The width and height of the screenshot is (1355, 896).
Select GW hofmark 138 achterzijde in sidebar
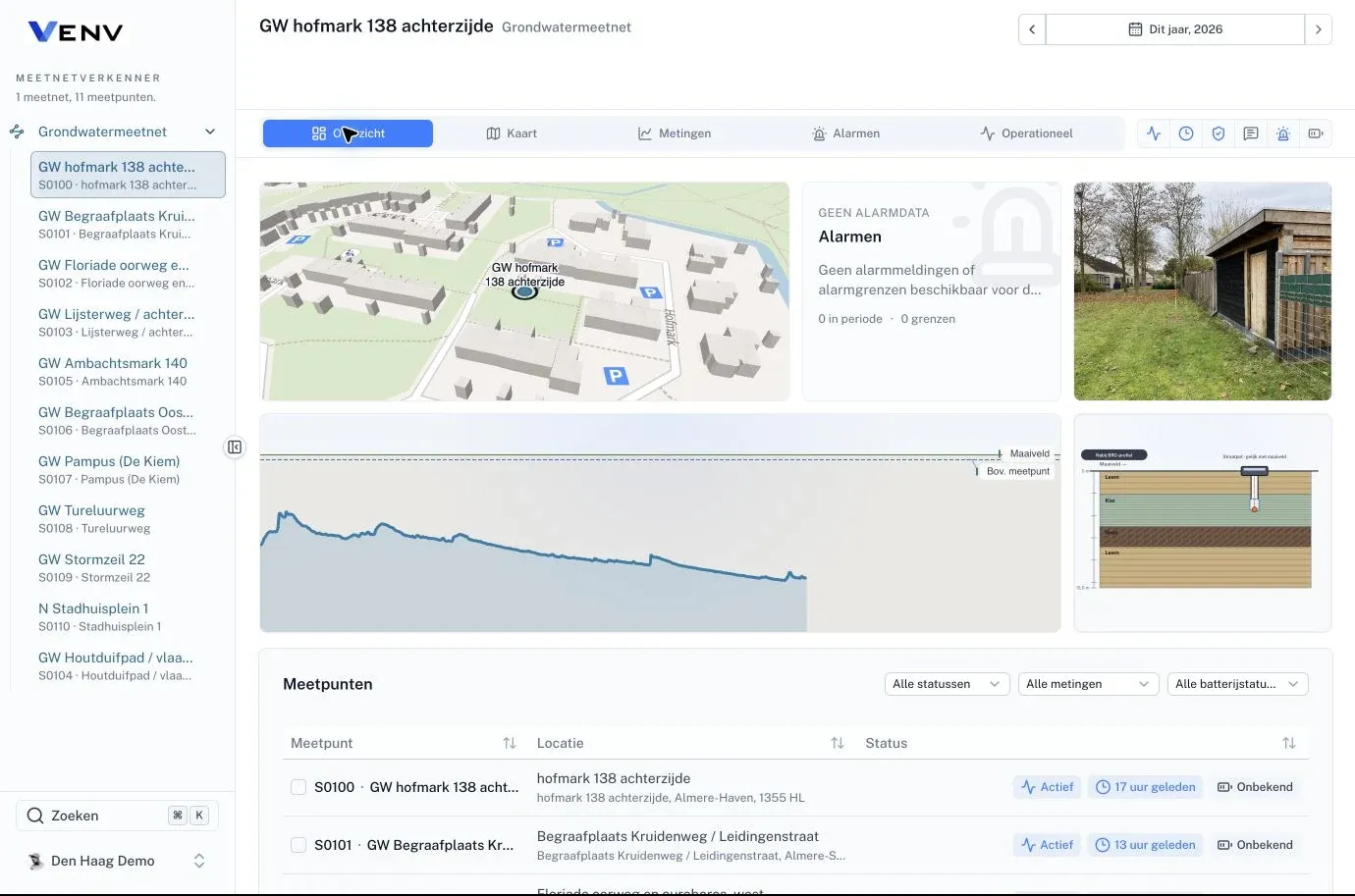point(128,175)
